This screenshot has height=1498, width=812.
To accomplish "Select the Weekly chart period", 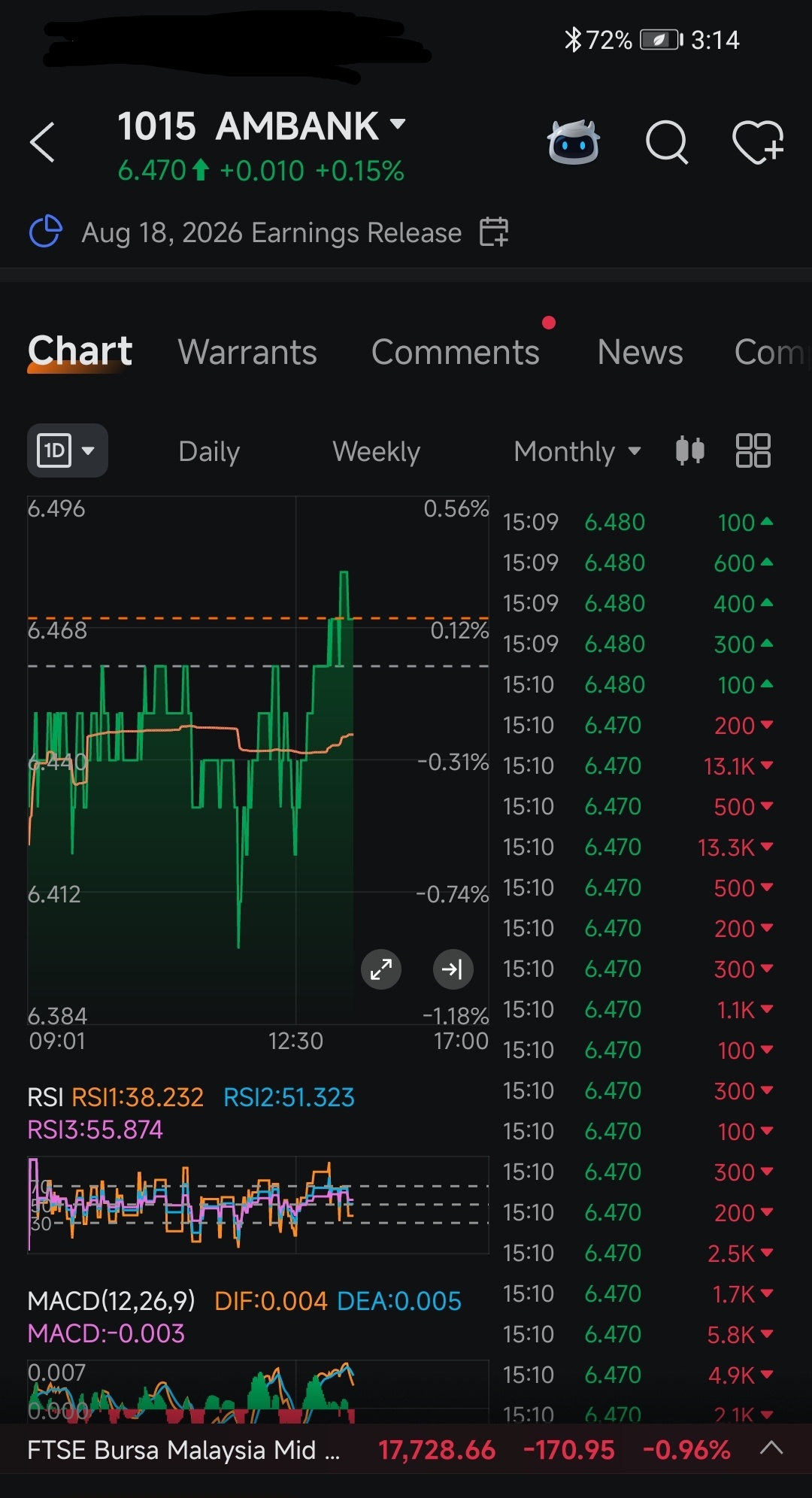I will pyautogui.click(x=376, y=451).
